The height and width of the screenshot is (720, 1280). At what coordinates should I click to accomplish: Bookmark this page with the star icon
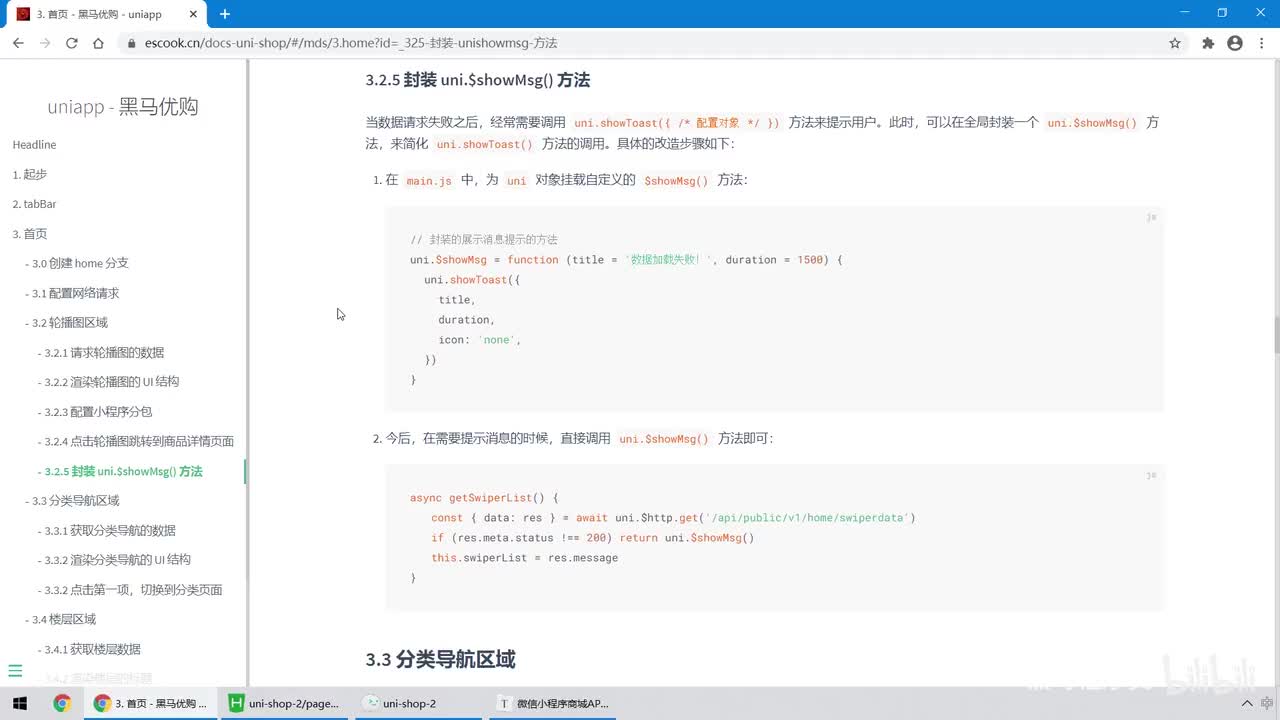1175,43
